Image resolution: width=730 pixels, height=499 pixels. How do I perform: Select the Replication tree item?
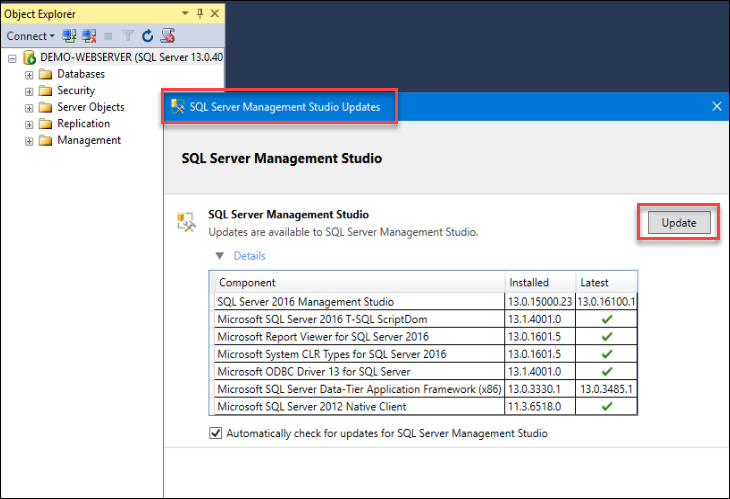coord(83,123)
